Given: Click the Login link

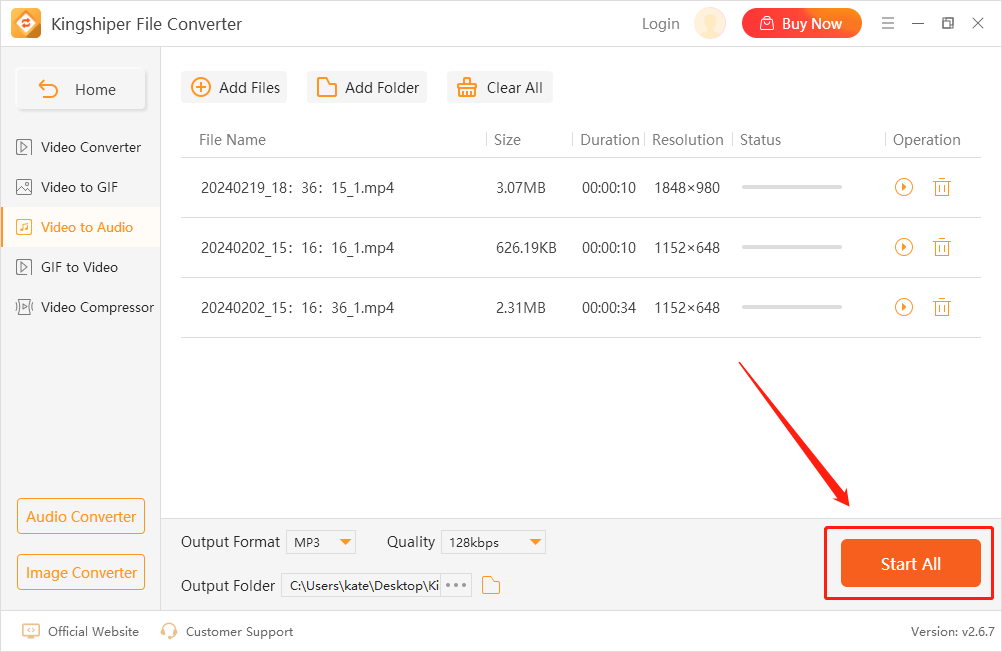Looking at the screenshot, I should point(661,24).
